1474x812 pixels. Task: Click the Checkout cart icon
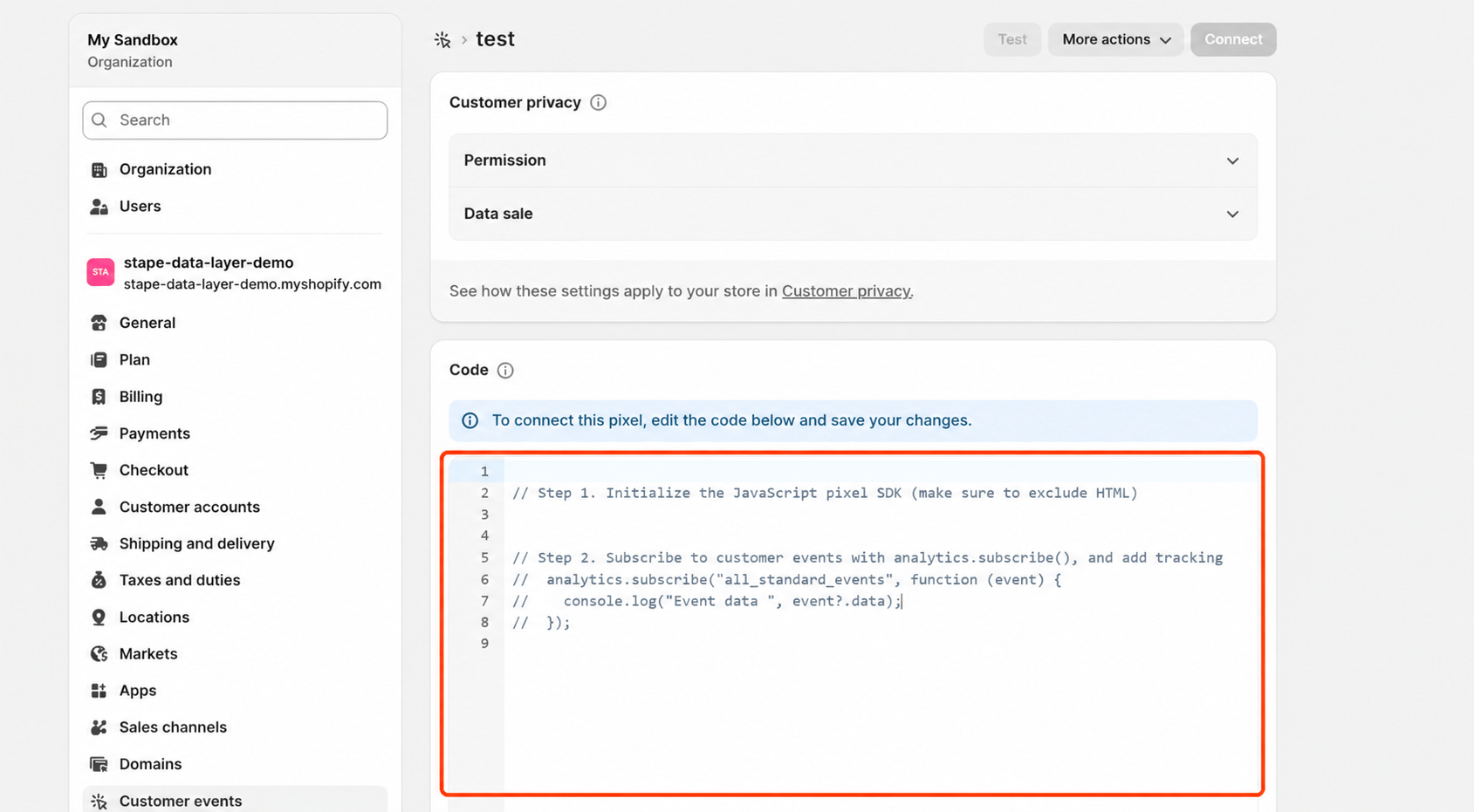click(99, 470)
